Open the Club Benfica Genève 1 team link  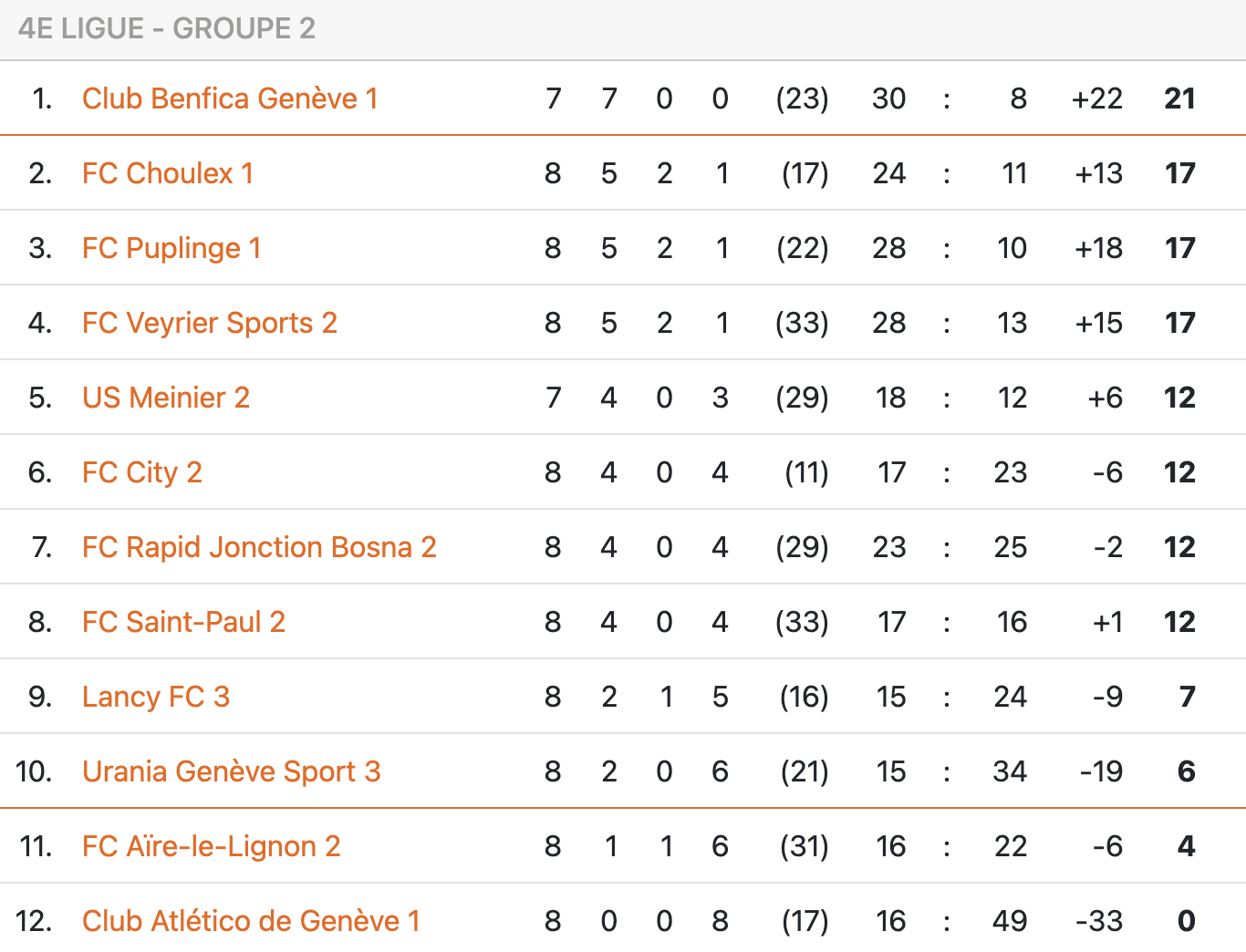230,98
